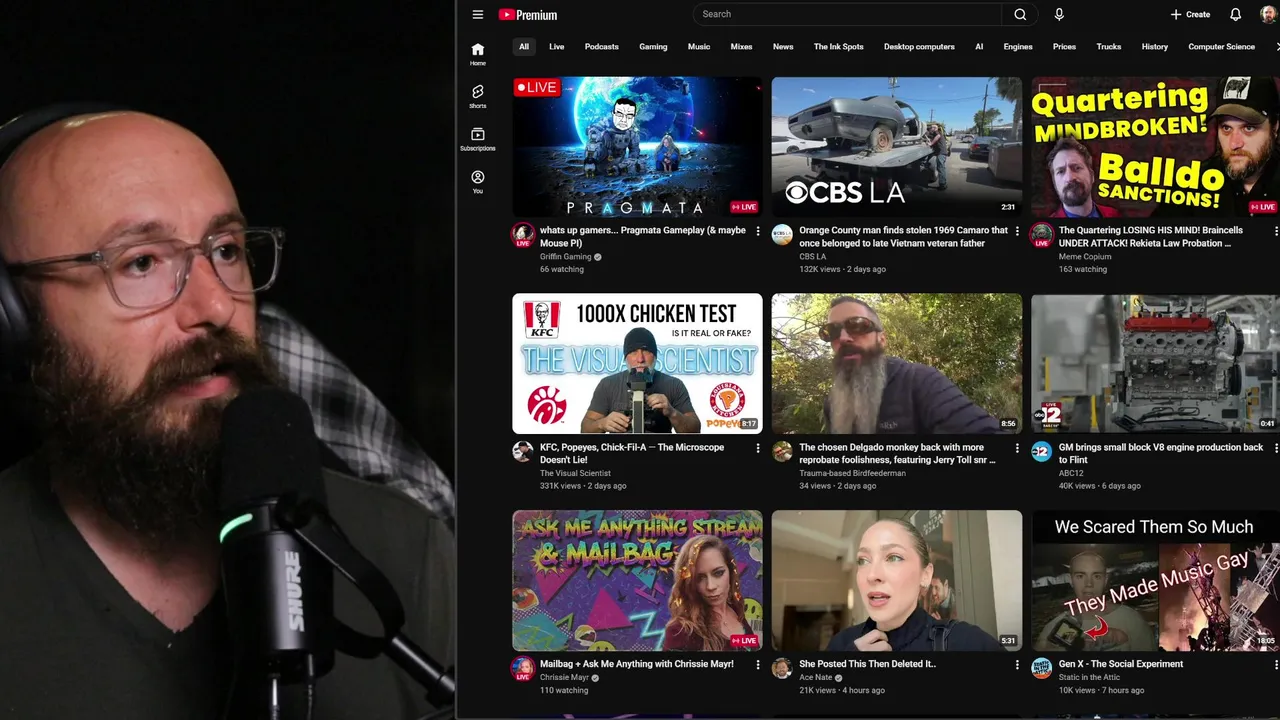The width and height of the screenshot is (1280, 720).
Task: Open options for stolen 1969 Camaro video
Action: point(1017,231)
